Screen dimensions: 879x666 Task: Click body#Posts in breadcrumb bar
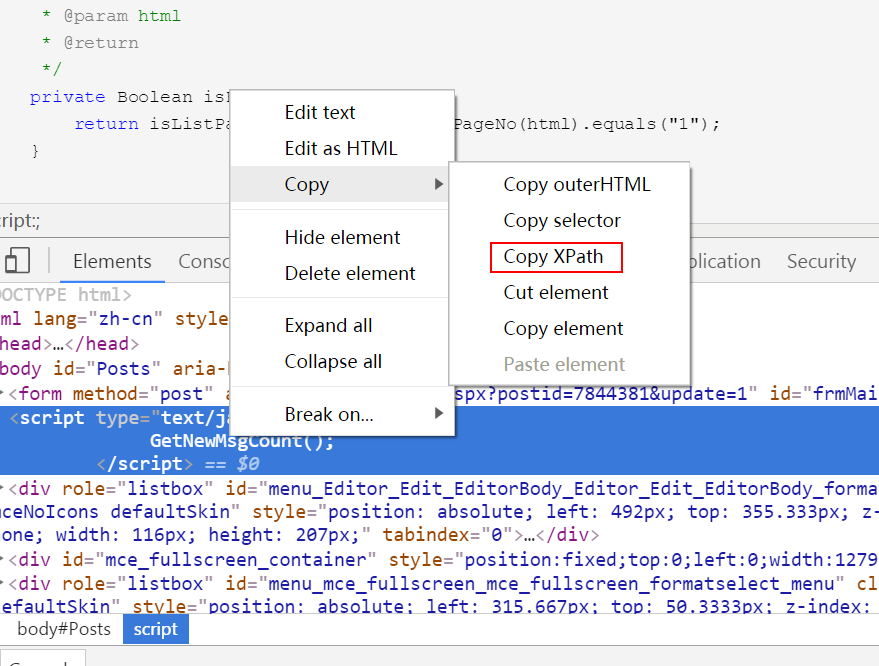(63, 629)
